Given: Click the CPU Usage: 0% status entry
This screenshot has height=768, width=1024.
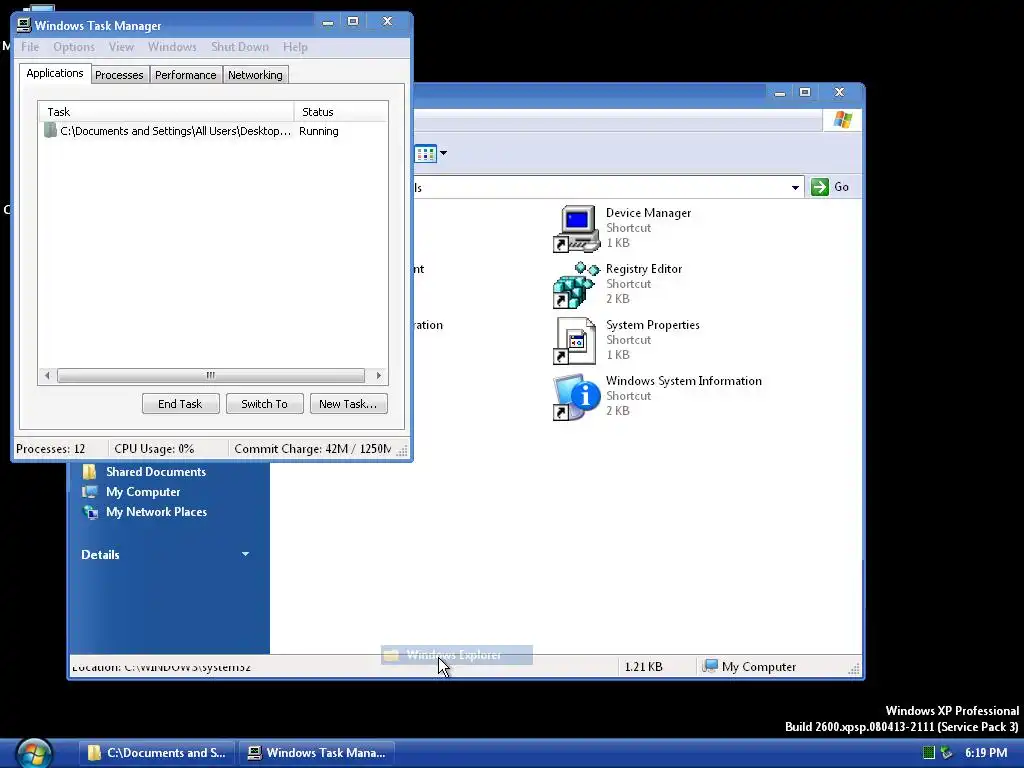Looking at the screenshot, I should (x=154, y=449).
